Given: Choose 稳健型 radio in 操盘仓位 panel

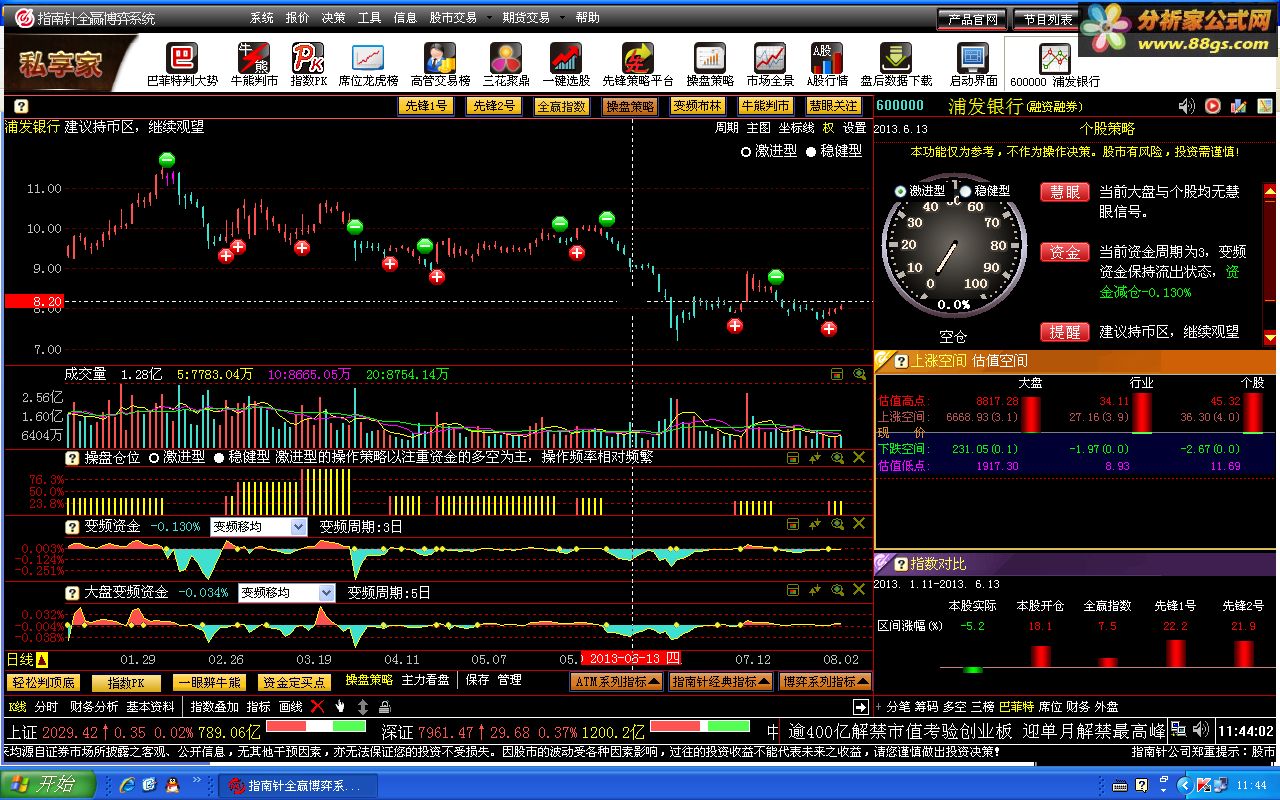Looking at the screenshot, I should [x=219, y=457].
